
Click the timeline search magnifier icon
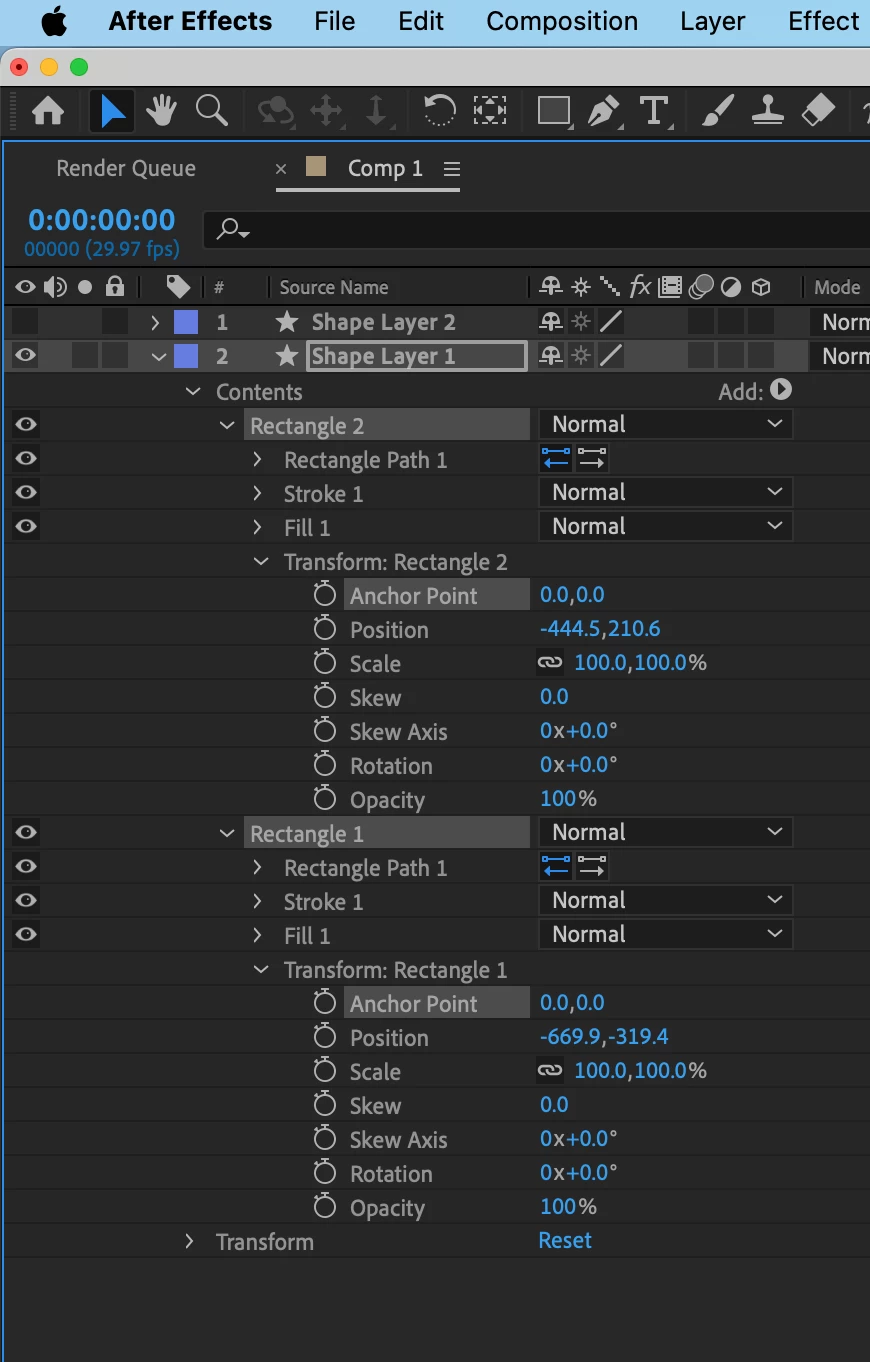point(232,230)
